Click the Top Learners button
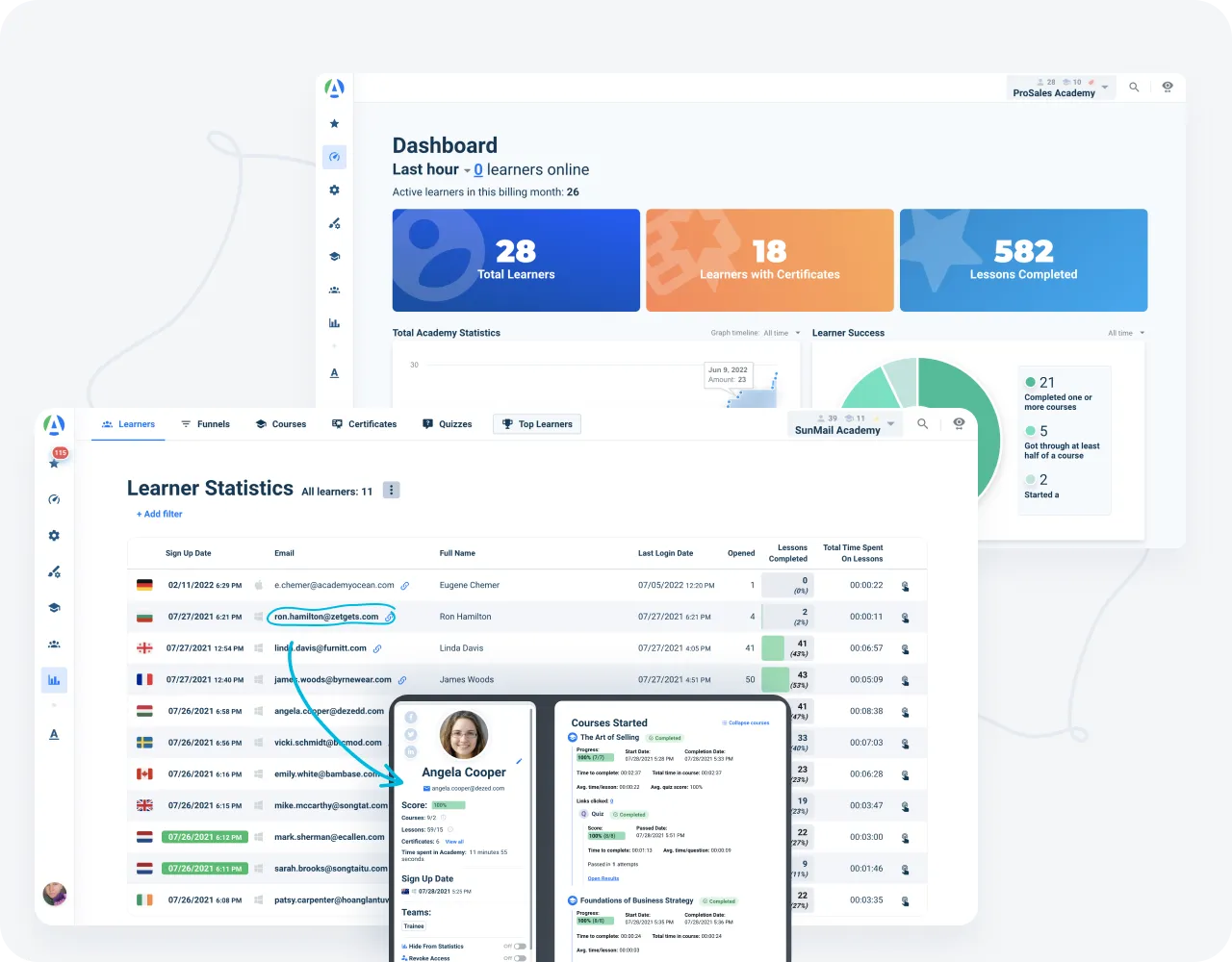Image resolution: width=1232 pixels, height=962 pixels. click(x=537, y=424)
